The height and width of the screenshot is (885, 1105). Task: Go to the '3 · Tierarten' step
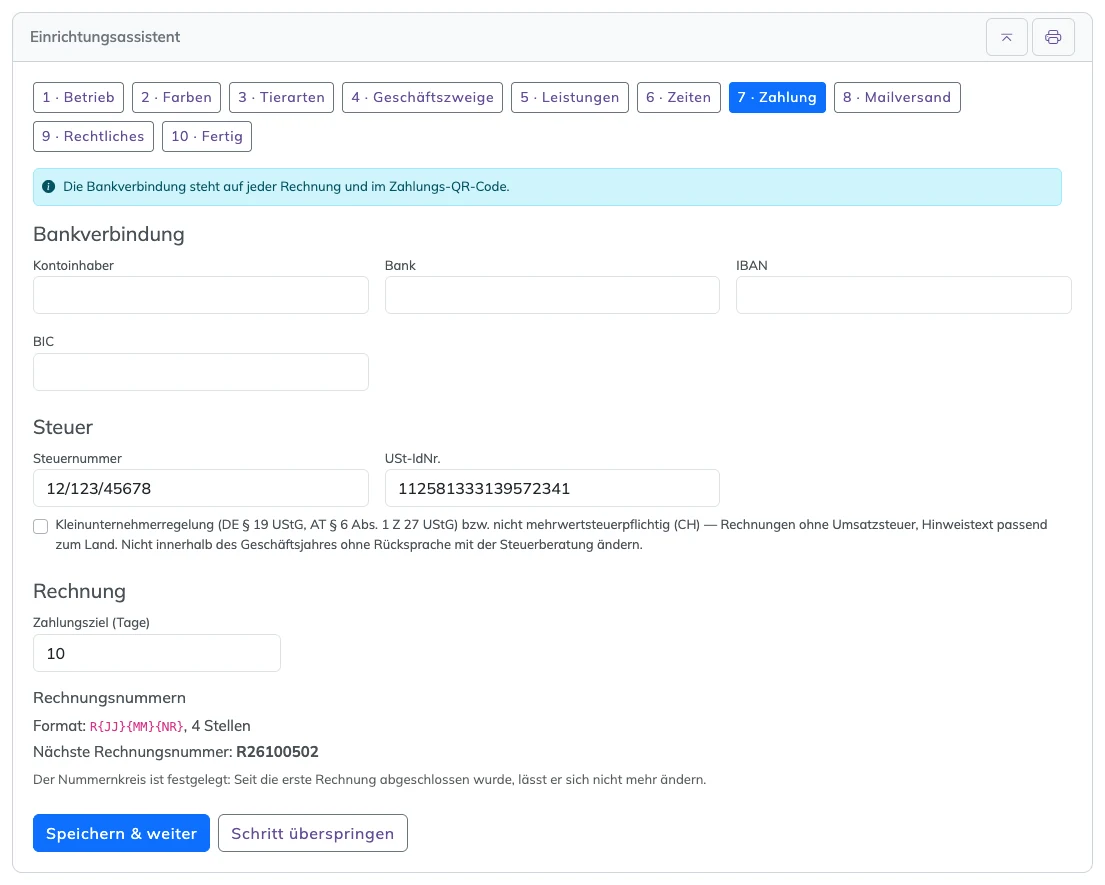pos(281,97)
